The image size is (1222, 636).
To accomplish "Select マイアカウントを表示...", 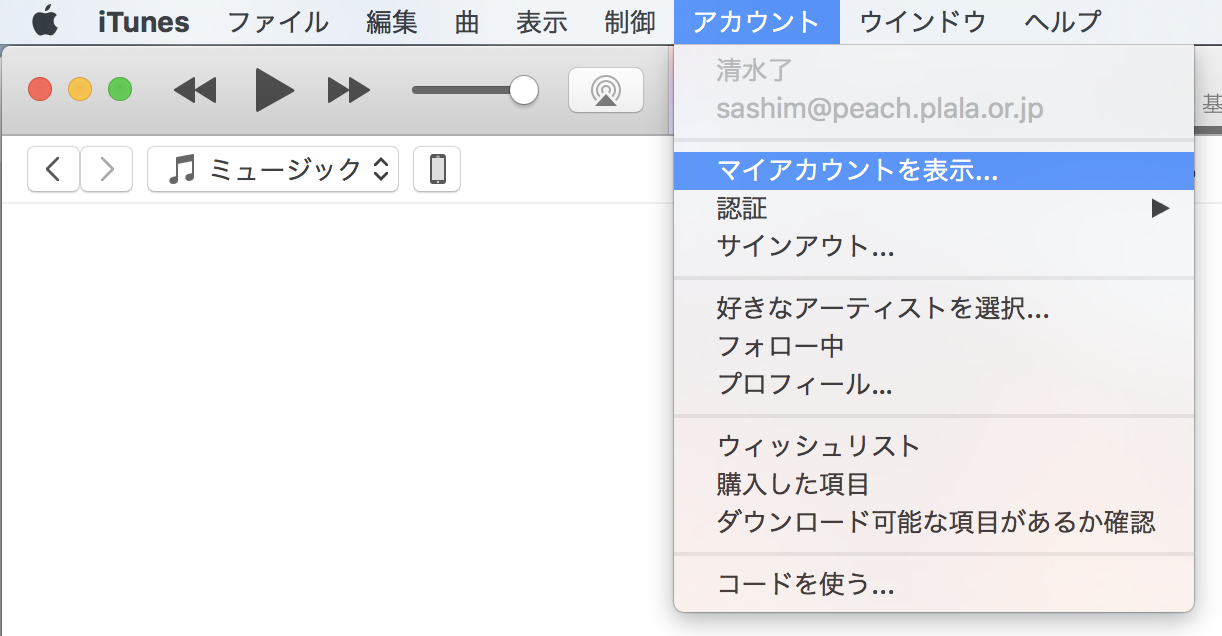I will click(934, 171).
